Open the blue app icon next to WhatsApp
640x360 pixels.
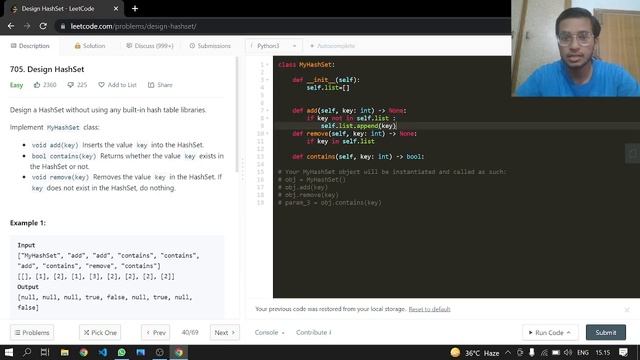click(140, 352)
